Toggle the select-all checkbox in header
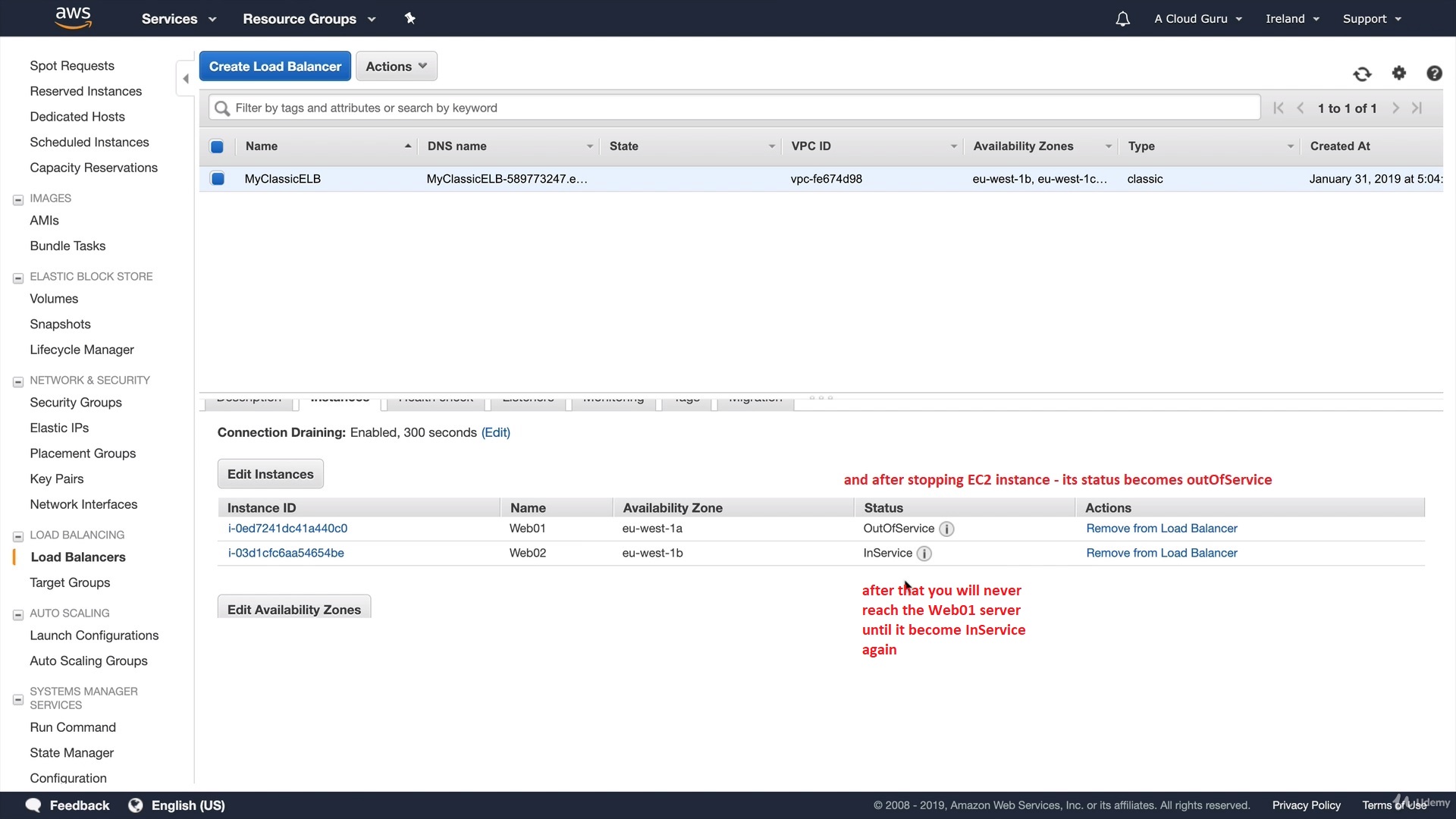Image resolution: width=1456 pixels, height=819 pixels. coord(217,146)
